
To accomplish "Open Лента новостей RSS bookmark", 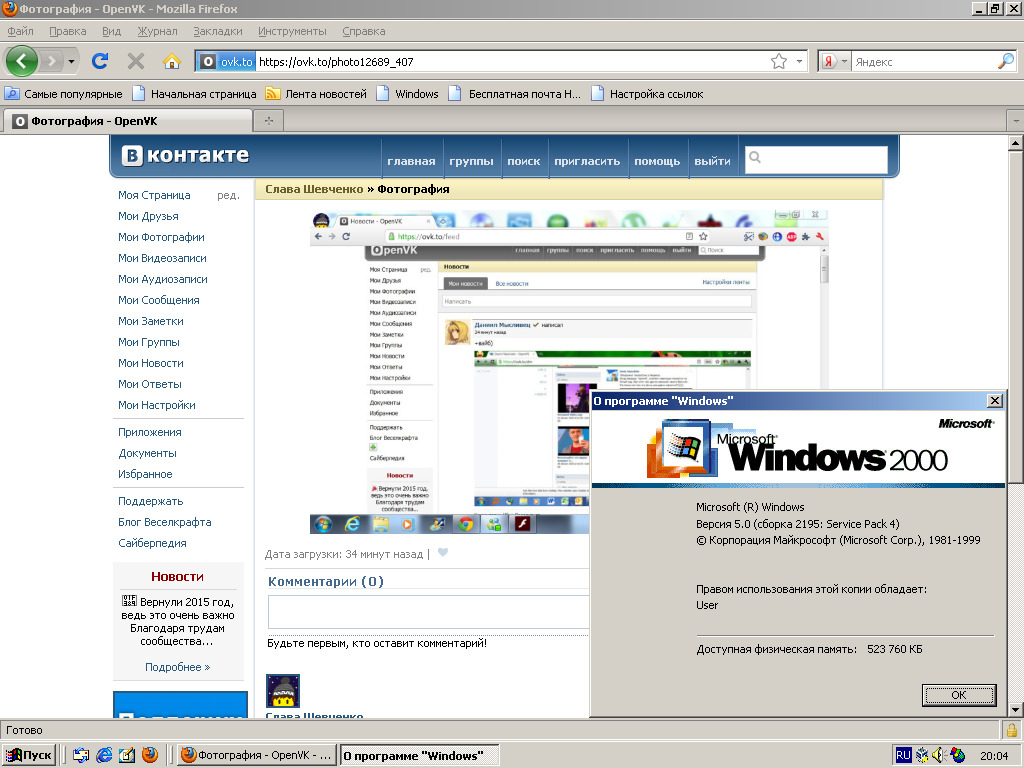I will click(316, 94).
